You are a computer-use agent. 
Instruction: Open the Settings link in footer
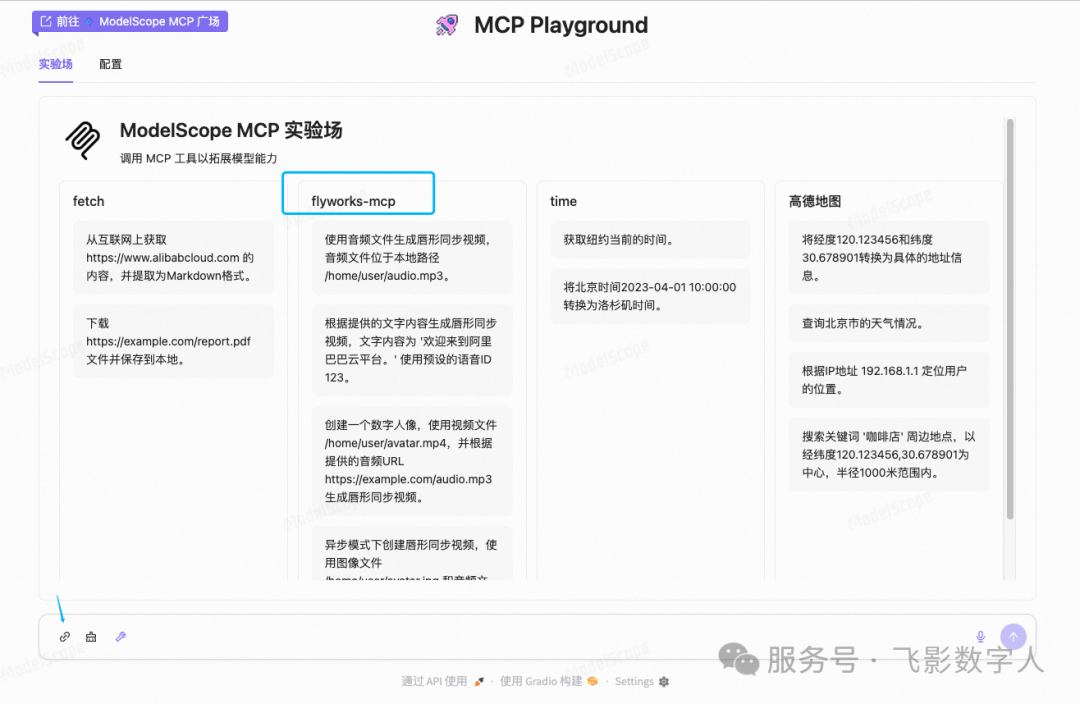coord(641,681)
